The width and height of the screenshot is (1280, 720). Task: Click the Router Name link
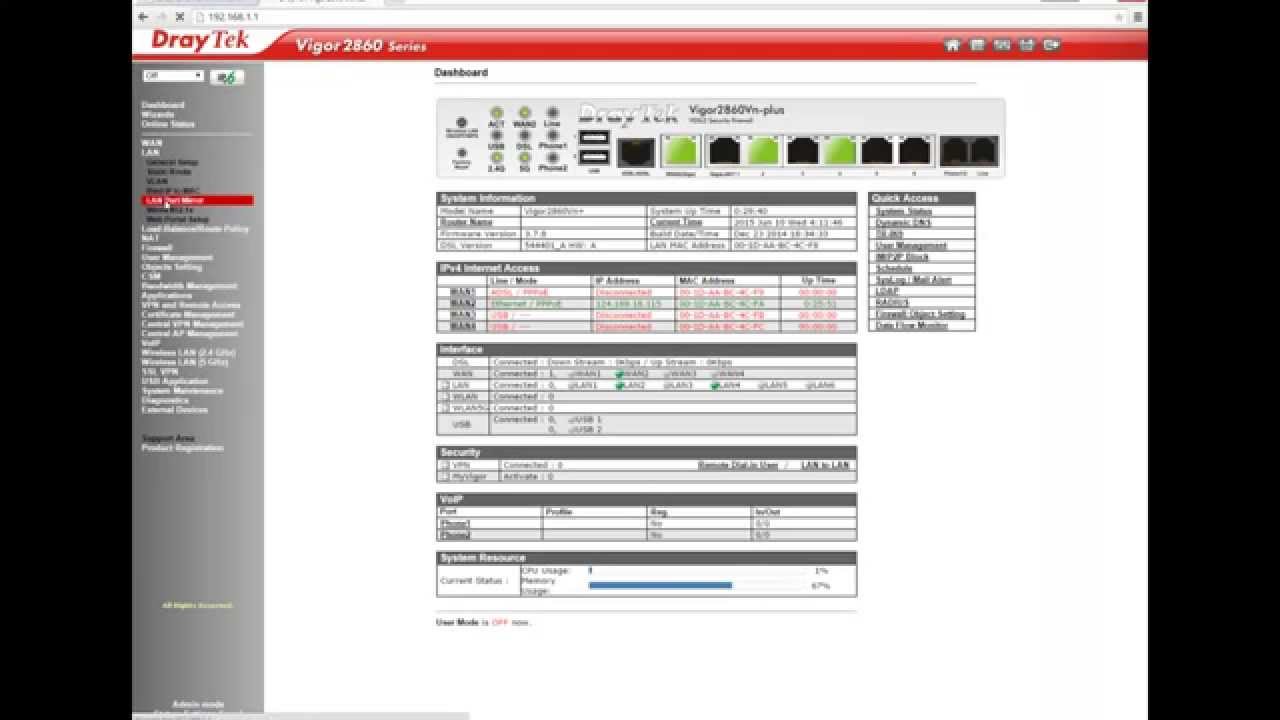tap(466, 223)
